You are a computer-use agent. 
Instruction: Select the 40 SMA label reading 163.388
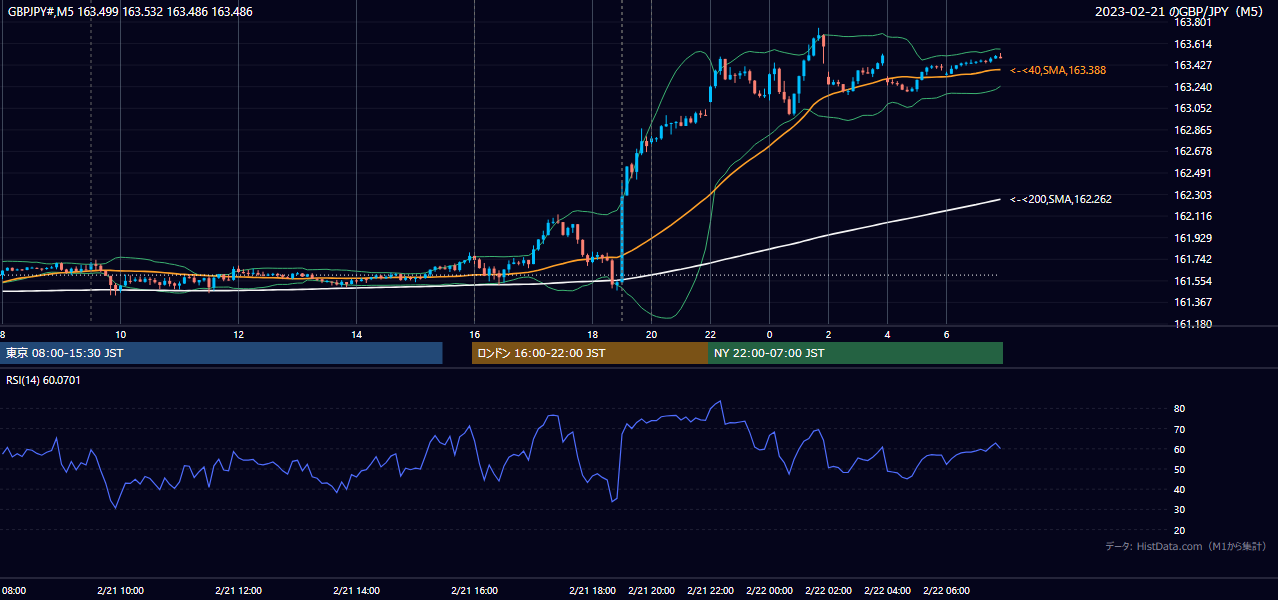[1057, 70]
